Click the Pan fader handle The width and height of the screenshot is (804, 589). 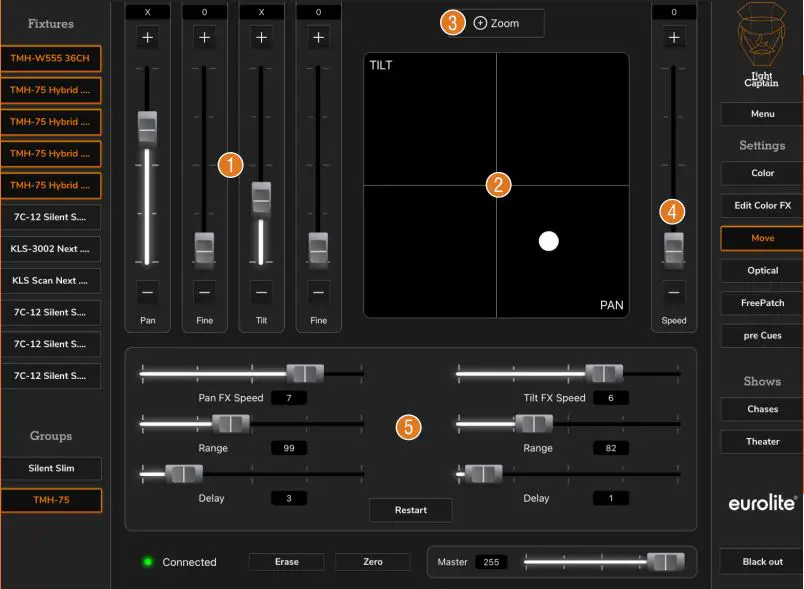(148, 129)
